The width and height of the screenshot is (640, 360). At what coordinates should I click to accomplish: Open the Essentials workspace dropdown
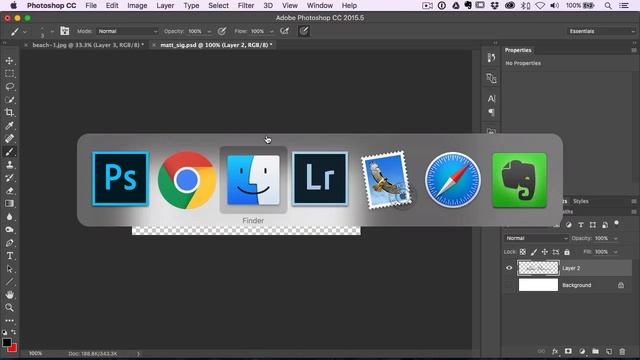click(601, 31)
